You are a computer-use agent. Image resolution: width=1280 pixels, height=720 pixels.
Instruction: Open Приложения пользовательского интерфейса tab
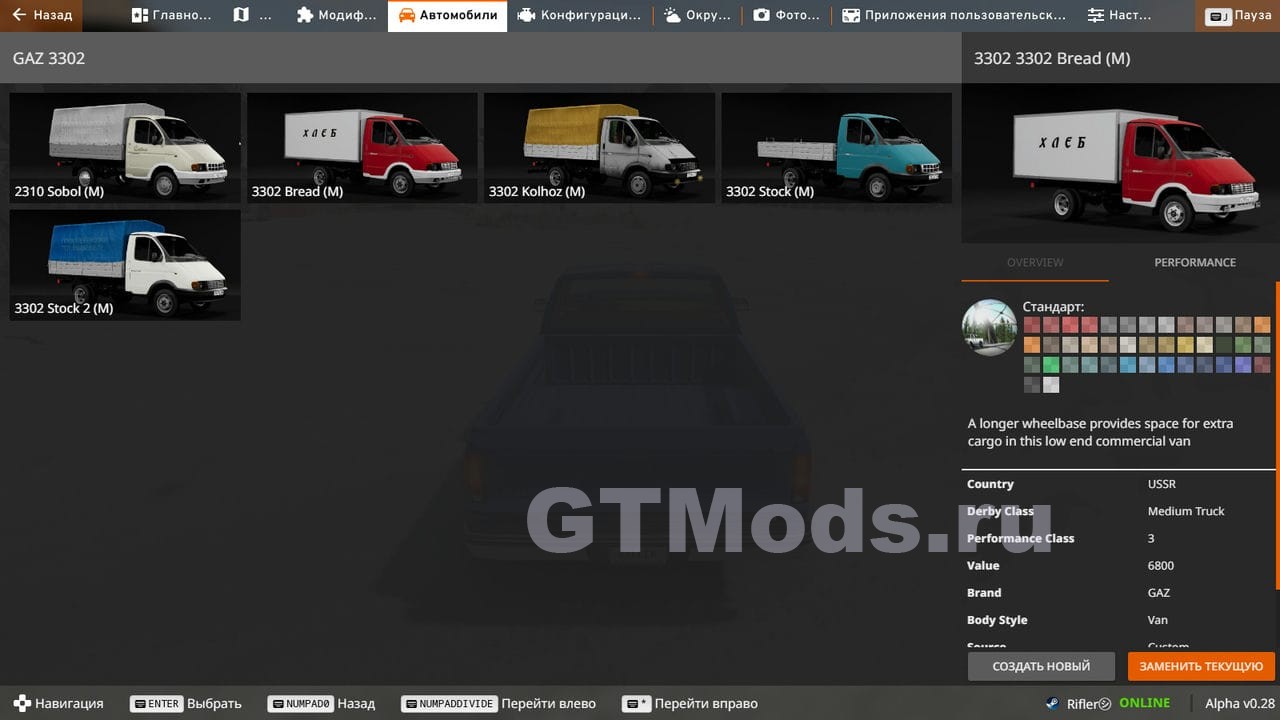(953, 15)
